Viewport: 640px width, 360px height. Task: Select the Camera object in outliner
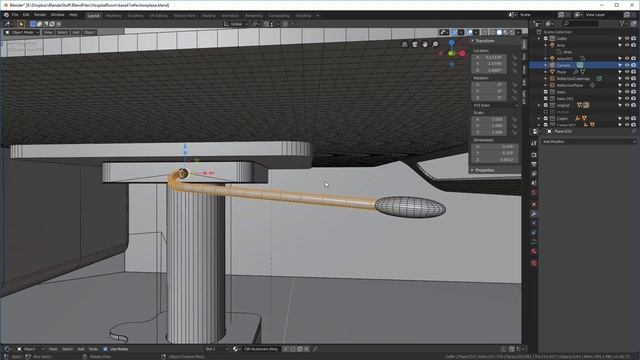pos(563,65)
